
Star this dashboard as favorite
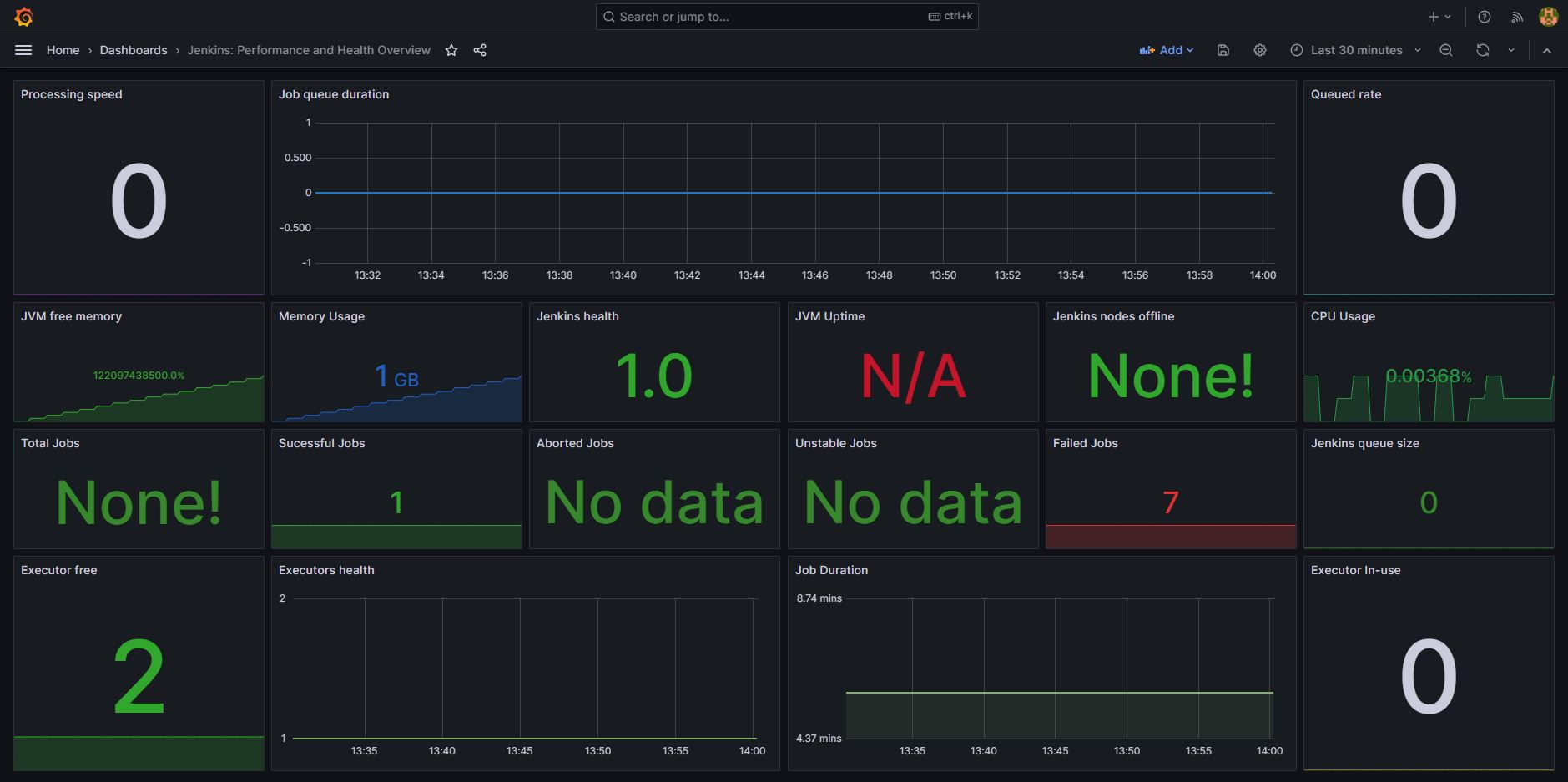point(451,50)
